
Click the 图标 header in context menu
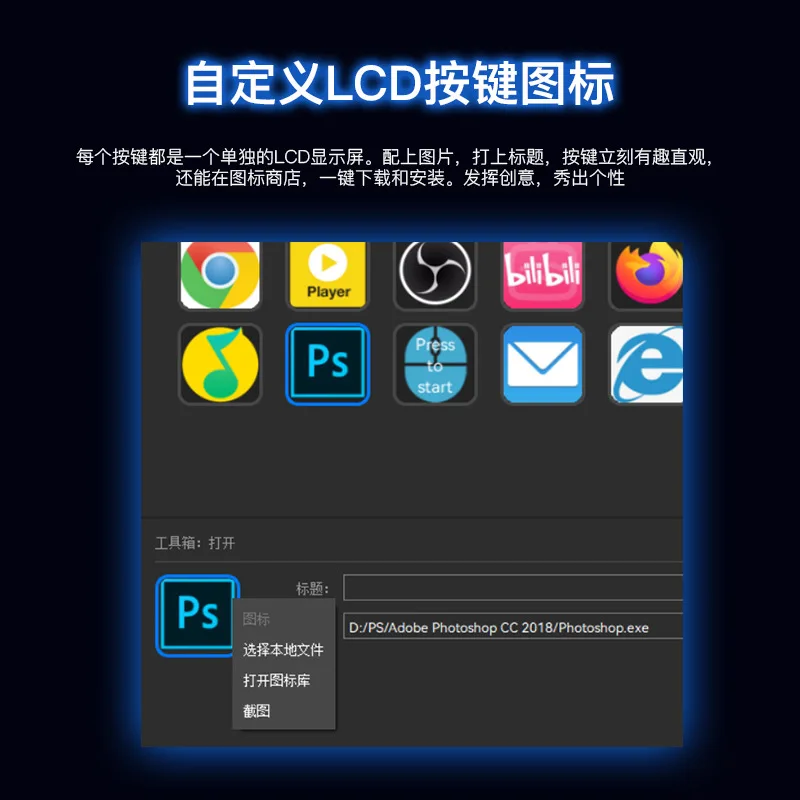pos(257,619)
